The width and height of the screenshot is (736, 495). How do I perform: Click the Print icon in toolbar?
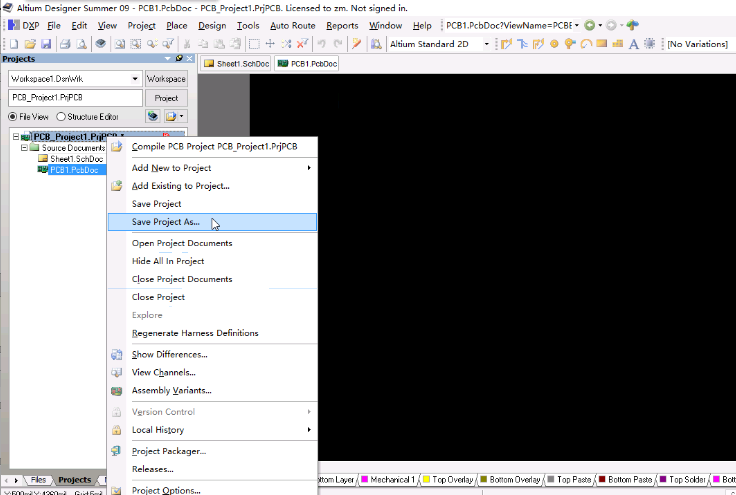(65, 44)
